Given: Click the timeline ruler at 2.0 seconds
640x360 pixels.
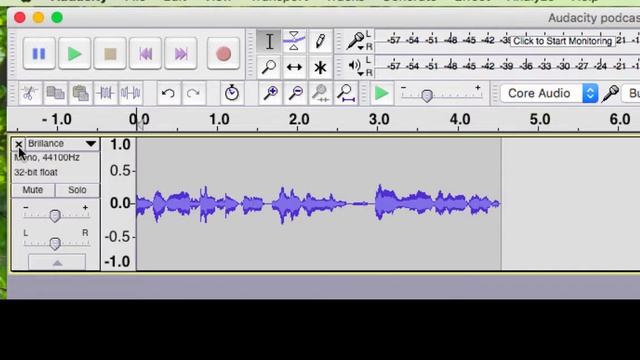Looking at the screenshot, I should (x=299, y=120).
